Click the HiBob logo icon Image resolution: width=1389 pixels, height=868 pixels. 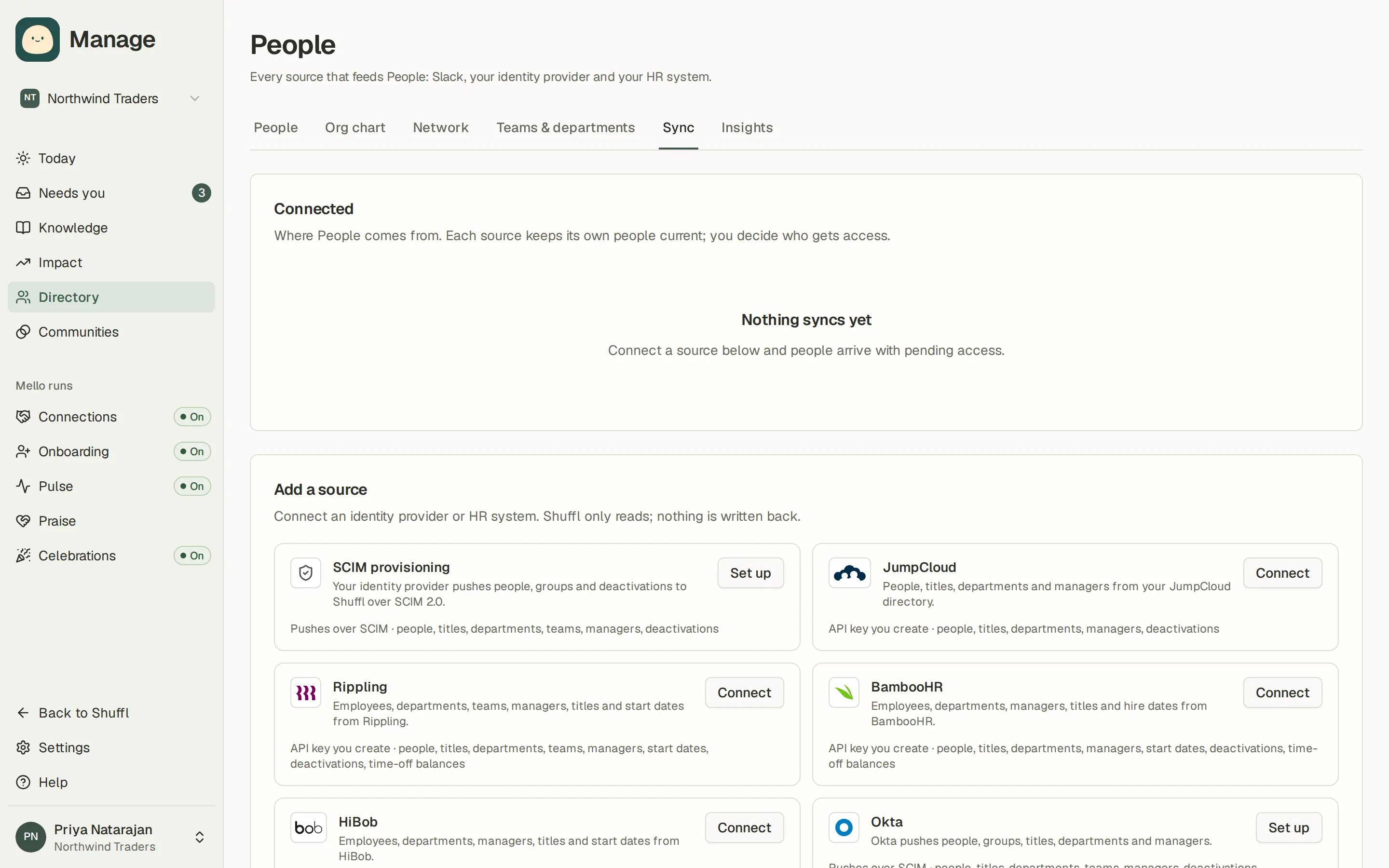point(309,828)
